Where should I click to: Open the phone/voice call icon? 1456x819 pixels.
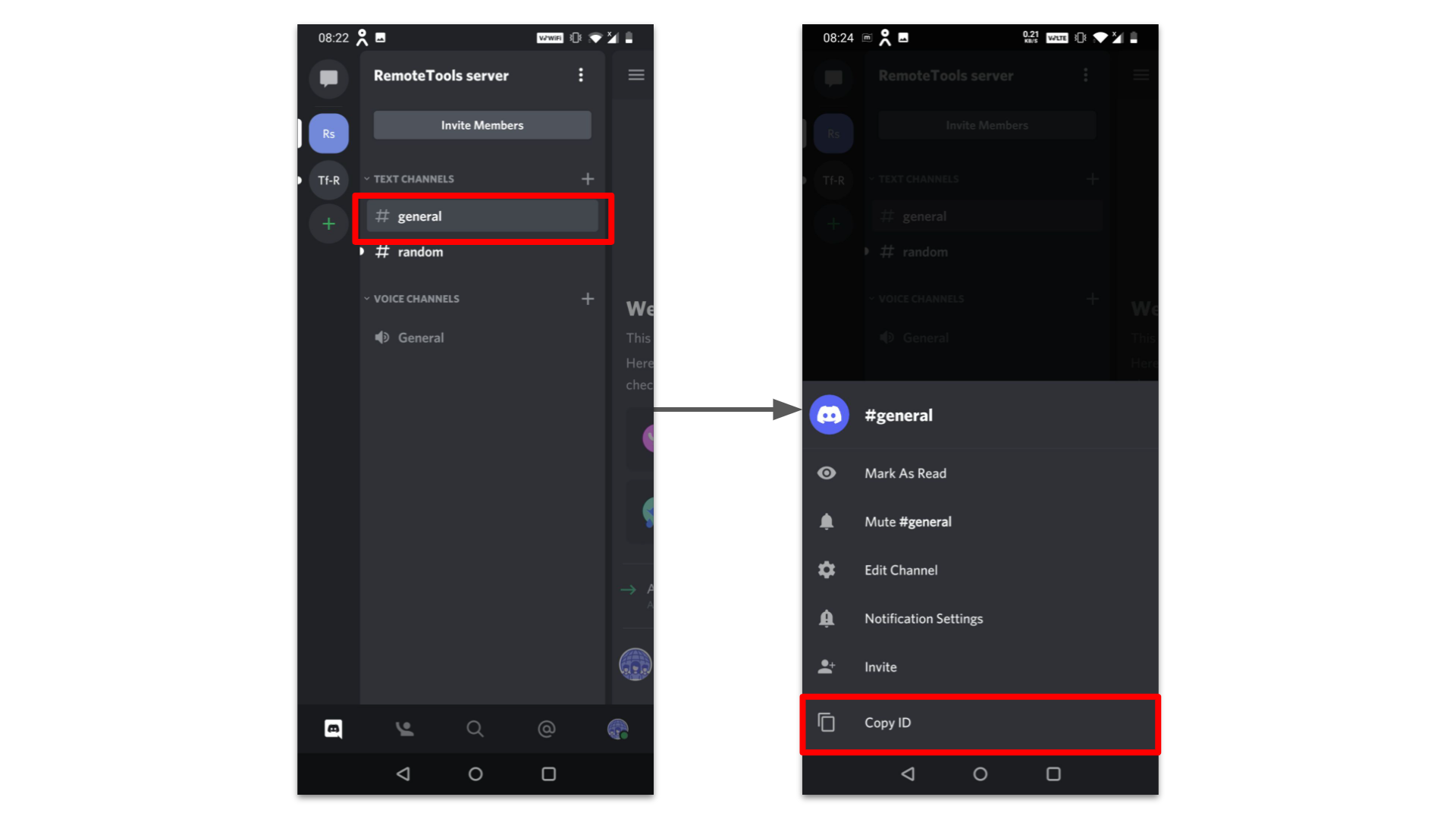(405, 729)
